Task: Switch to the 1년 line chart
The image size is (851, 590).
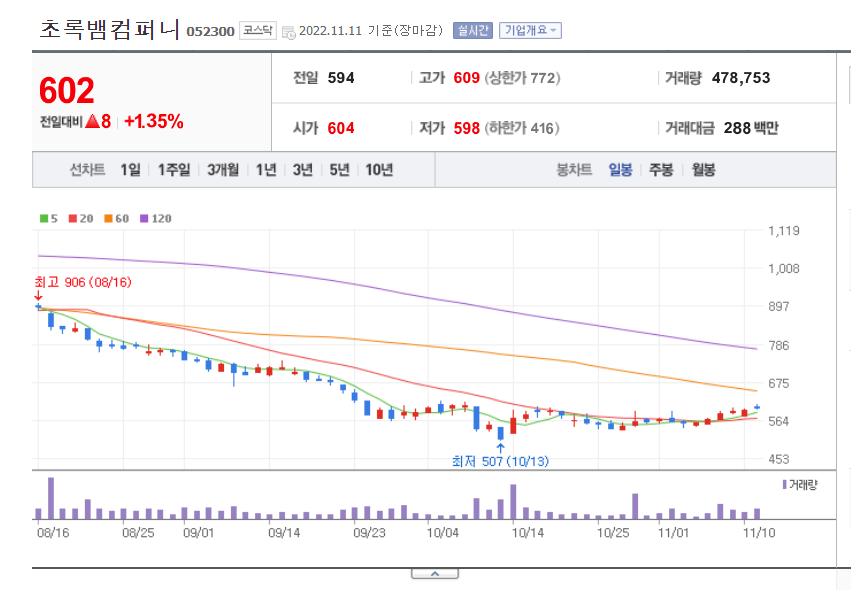Action: (x=266, y=170)
